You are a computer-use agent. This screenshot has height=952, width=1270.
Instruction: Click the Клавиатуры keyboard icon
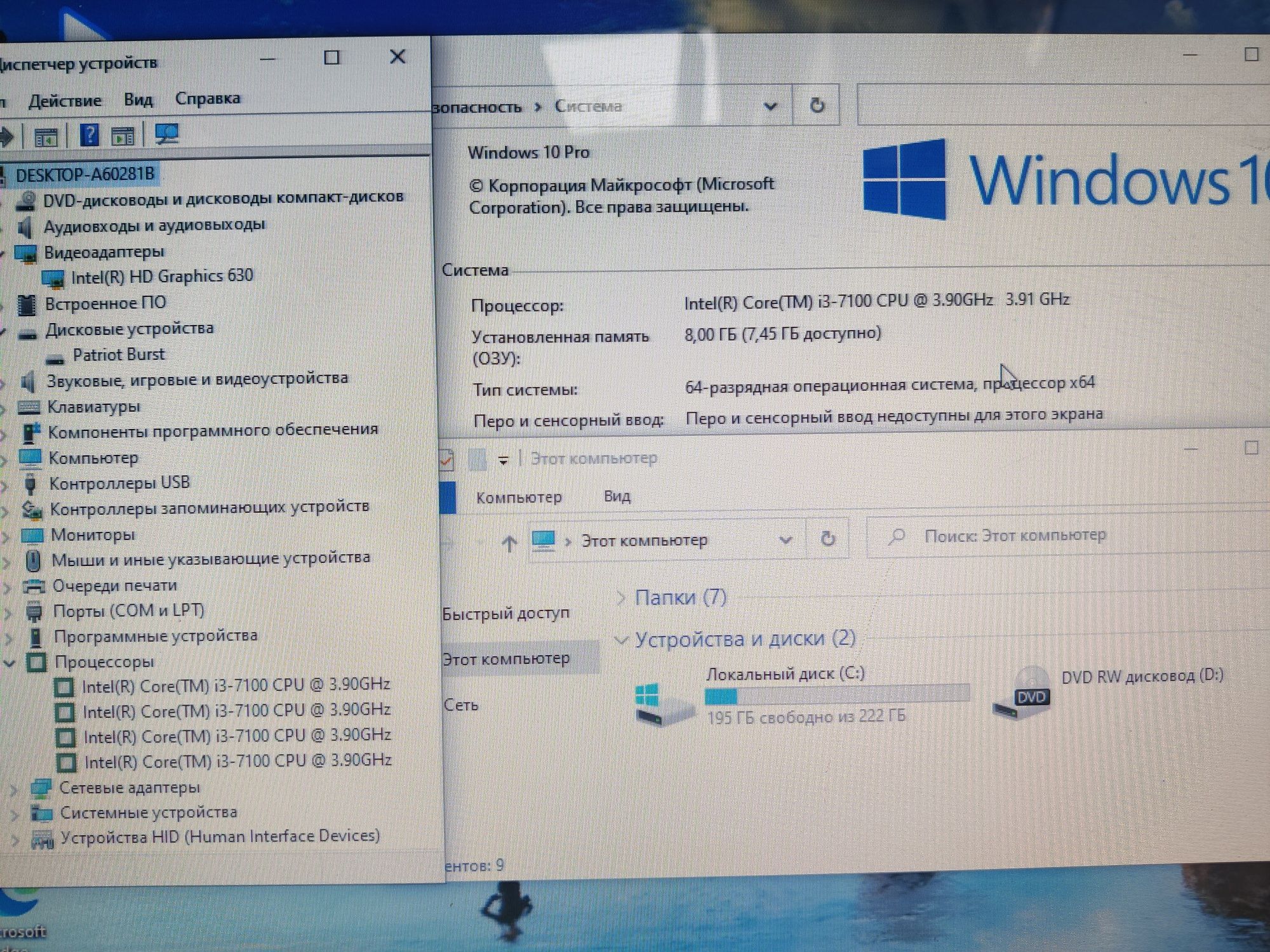(x=29, y=407)
